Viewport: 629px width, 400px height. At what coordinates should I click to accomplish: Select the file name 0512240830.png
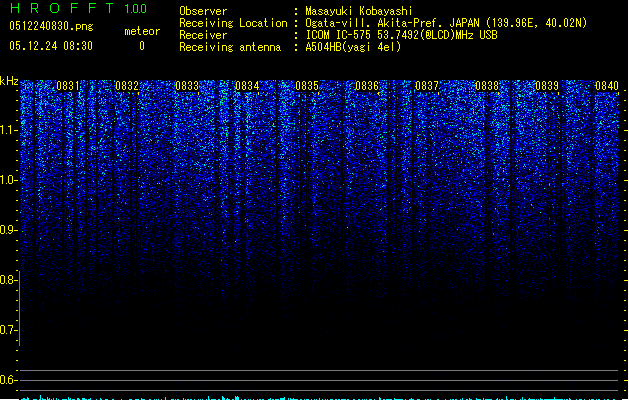click(x=51, y=26)
